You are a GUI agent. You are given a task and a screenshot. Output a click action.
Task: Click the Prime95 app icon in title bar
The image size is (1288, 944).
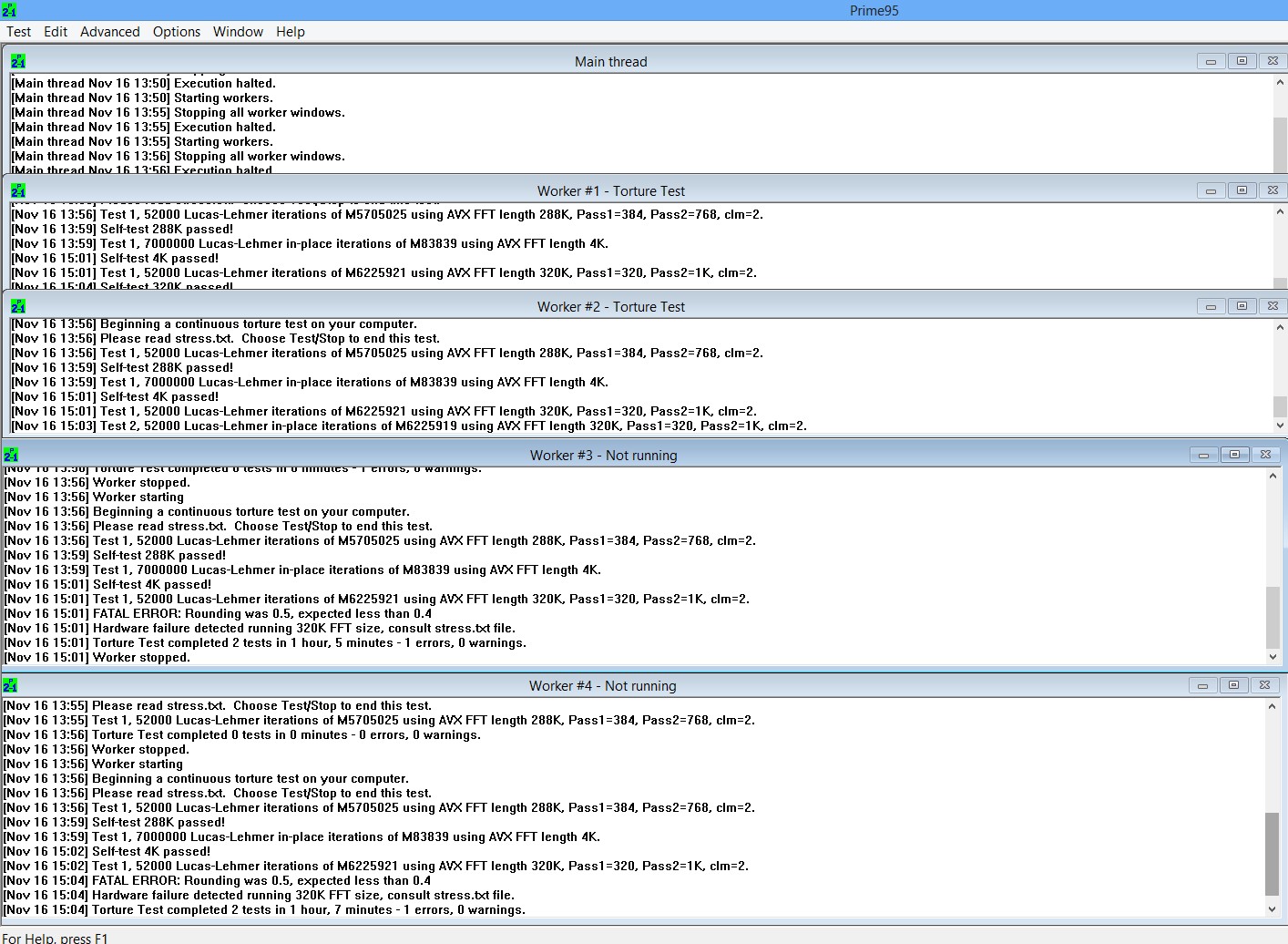coord(9,10)
